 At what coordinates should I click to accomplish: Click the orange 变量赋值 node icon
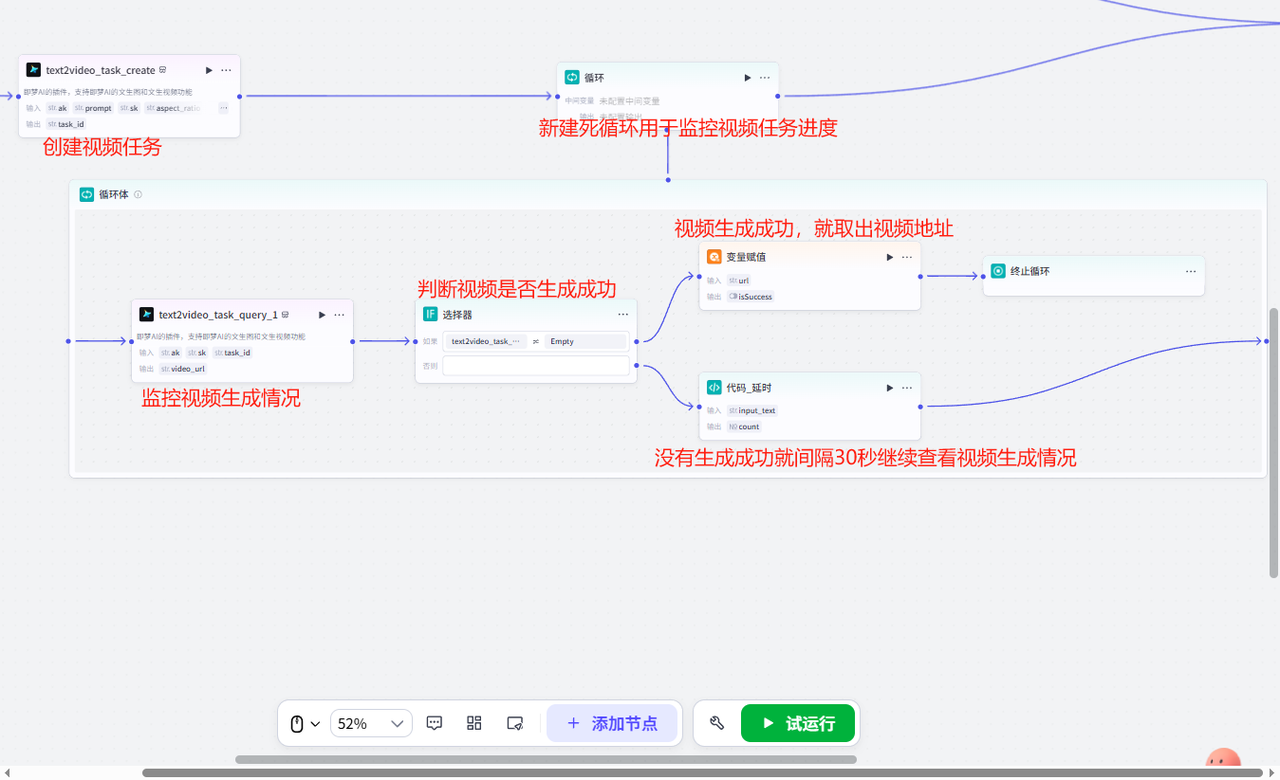(x=714, y=257)
